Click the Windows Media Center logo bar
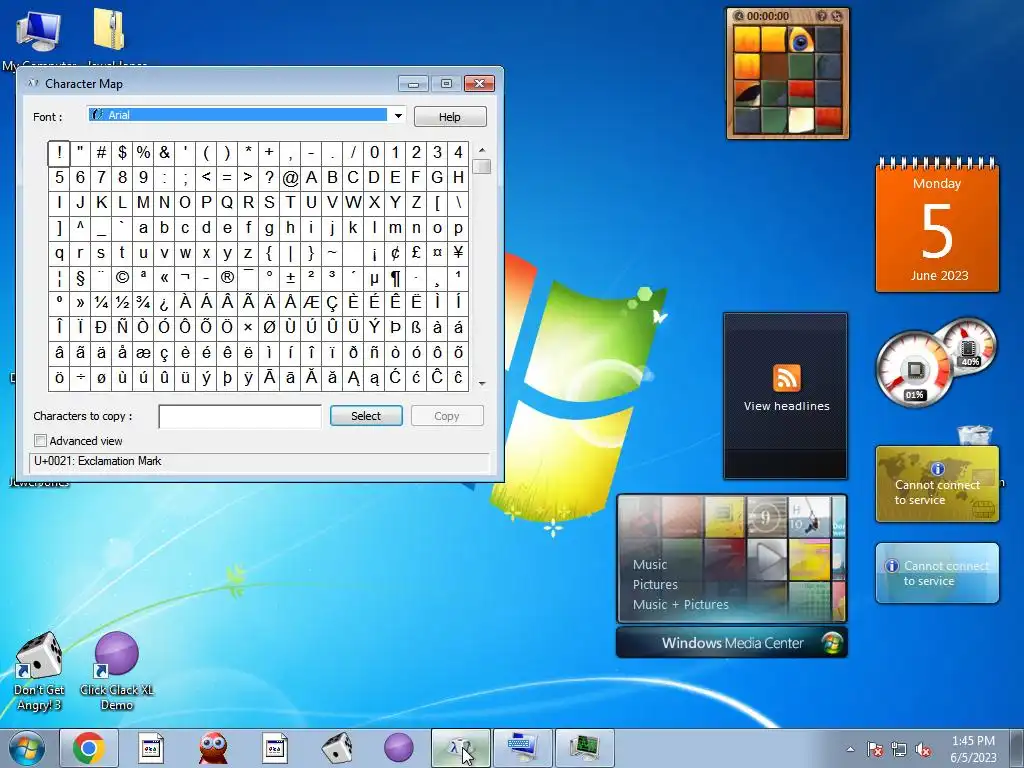Viewport: 1024px width, 768px height. [731, 643]
